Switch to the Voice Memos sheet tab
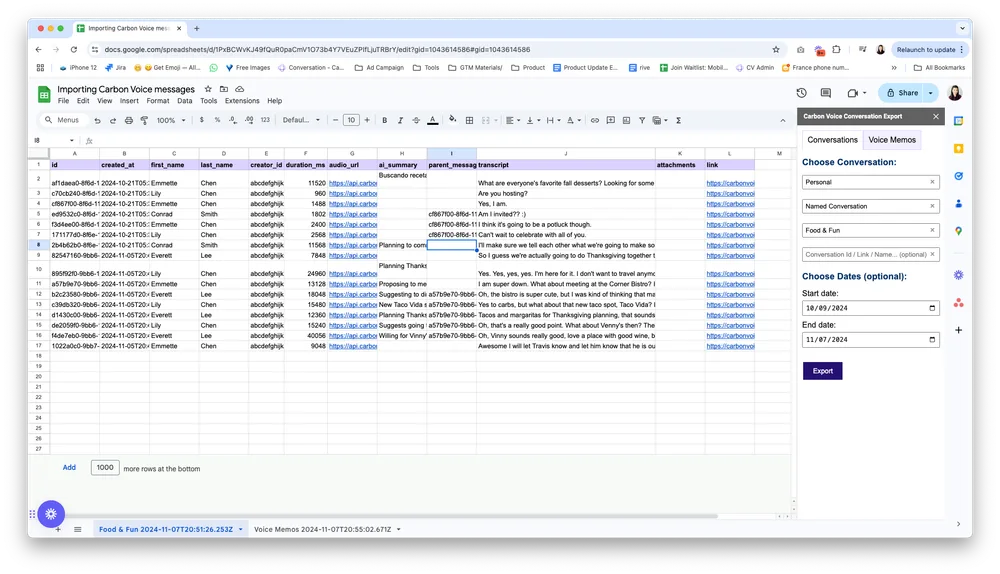Screen dimensions: 1000x574 point(322,529)
